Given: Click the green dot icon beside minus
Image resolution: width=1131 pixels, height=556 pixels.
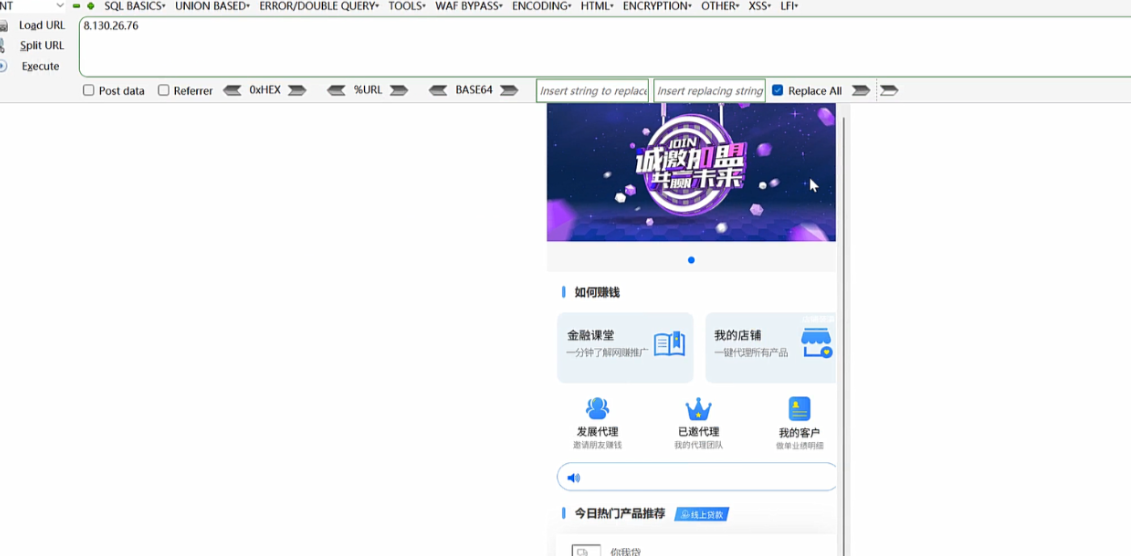Looking at the screenshot, I should (x=91, y=6).
